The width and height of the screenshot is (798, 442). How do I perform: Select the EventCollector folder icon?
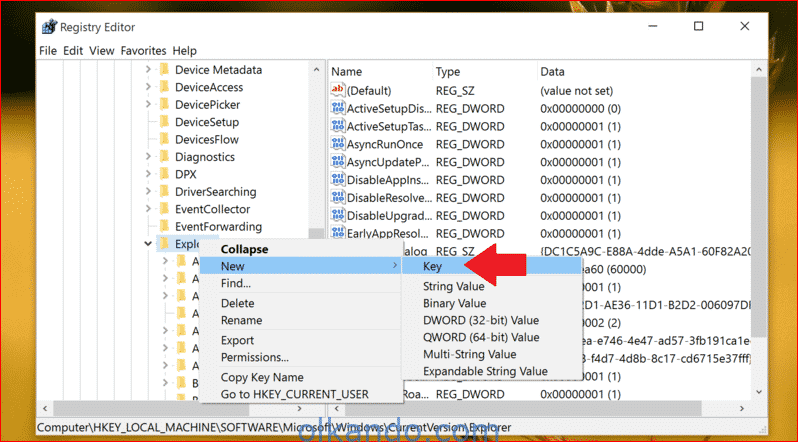pyautogui.click(x=164, y=208)
